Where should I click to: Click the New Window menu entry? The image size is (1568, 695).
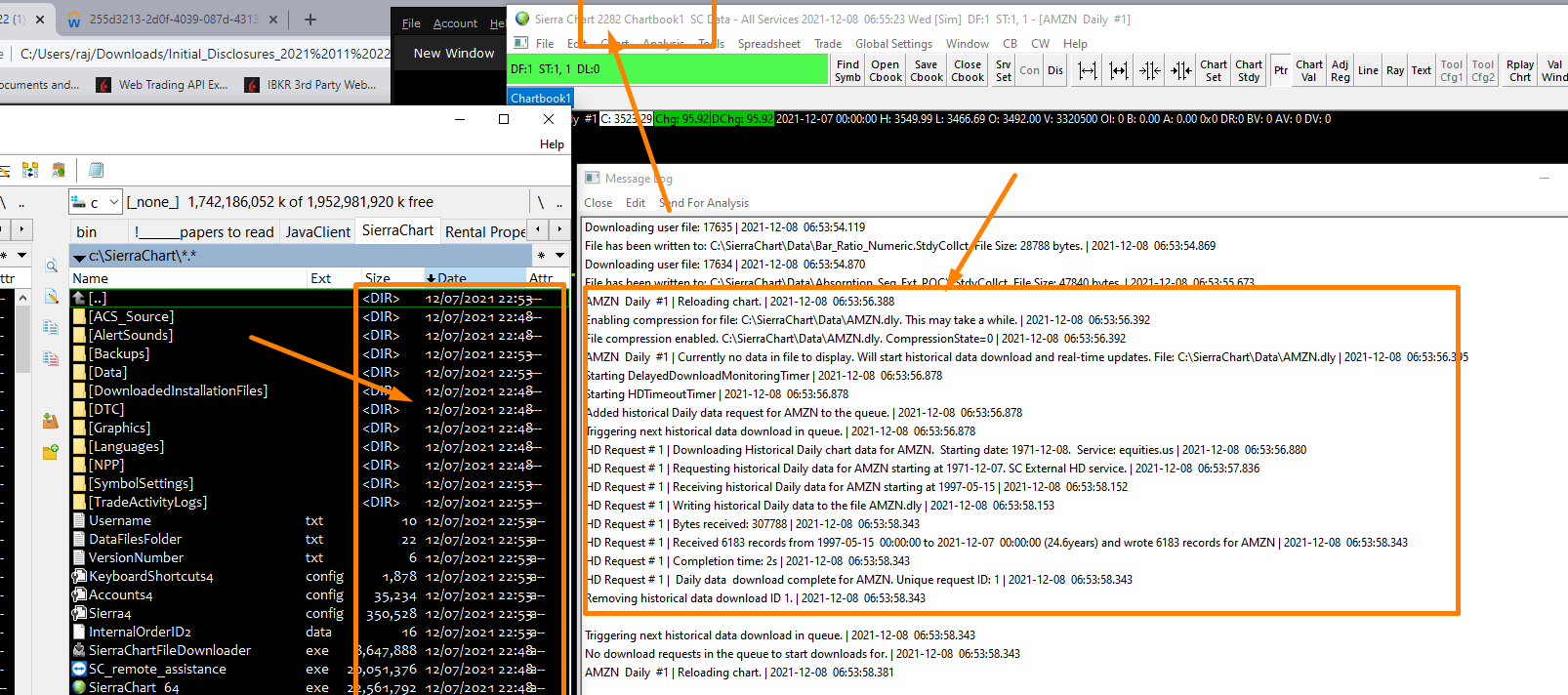454,54
